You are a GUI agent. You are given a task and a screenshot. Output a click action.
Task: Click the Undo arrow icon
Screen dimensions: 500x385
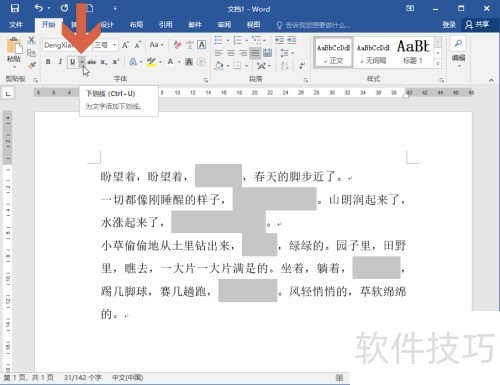coord(39,8)
